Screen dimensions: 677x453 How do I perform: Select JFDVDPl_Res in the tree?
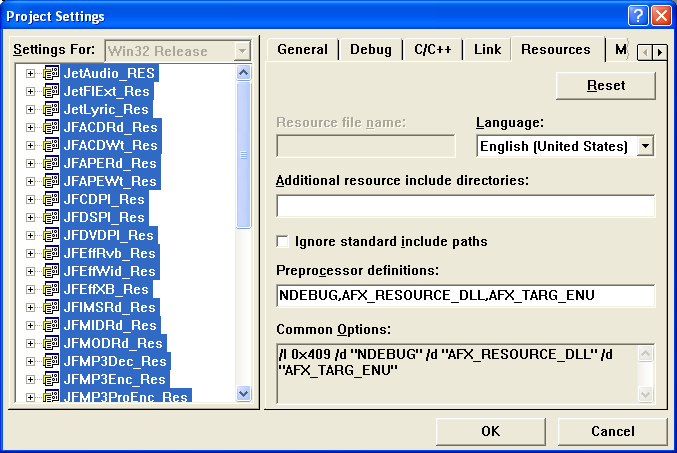[x=109, y=235]
